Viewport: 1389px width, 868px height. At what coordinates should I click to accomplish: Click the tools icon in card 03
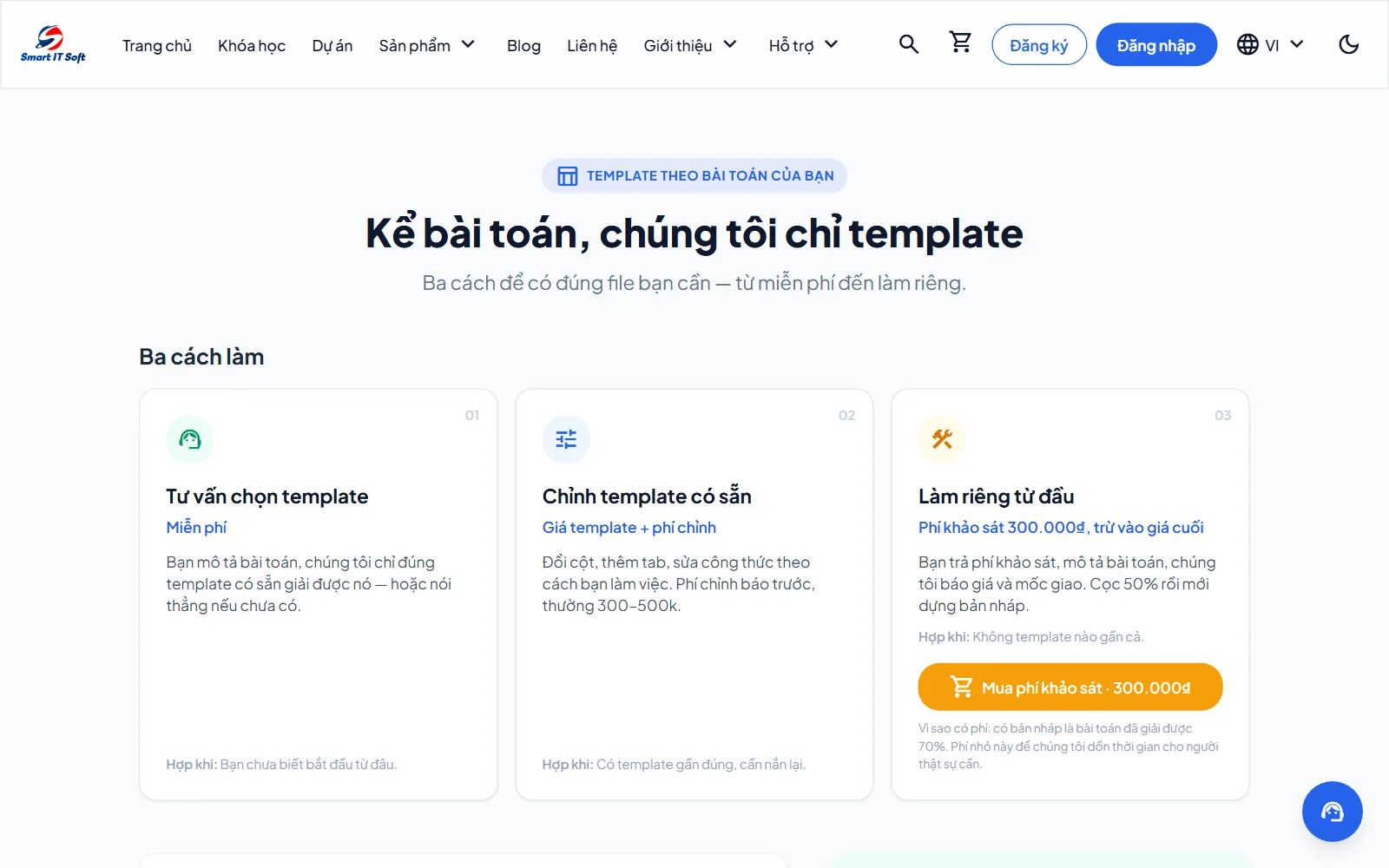point(942,439)
